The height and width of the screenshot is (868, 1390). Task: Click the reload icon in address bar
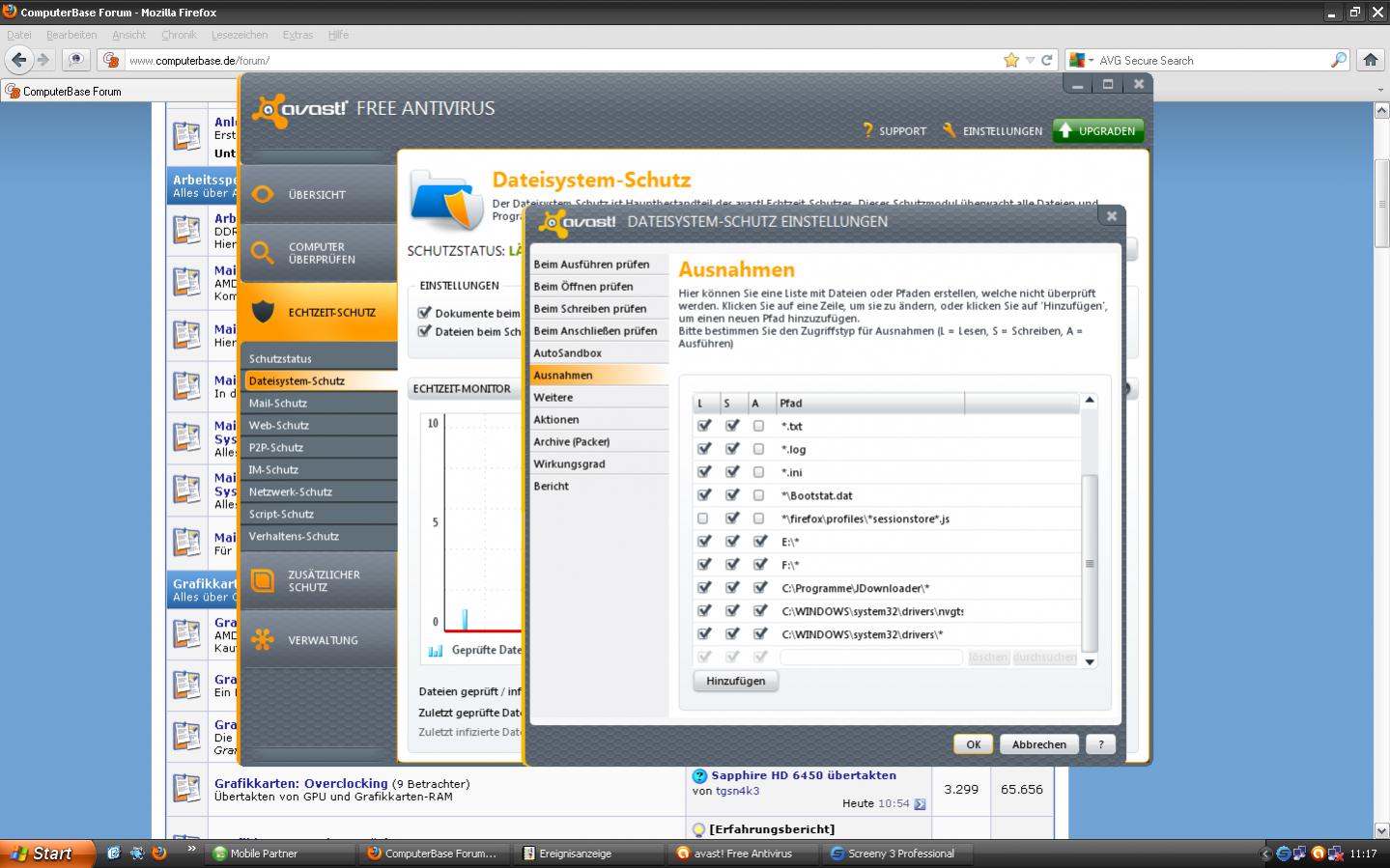pos(1046,60)
